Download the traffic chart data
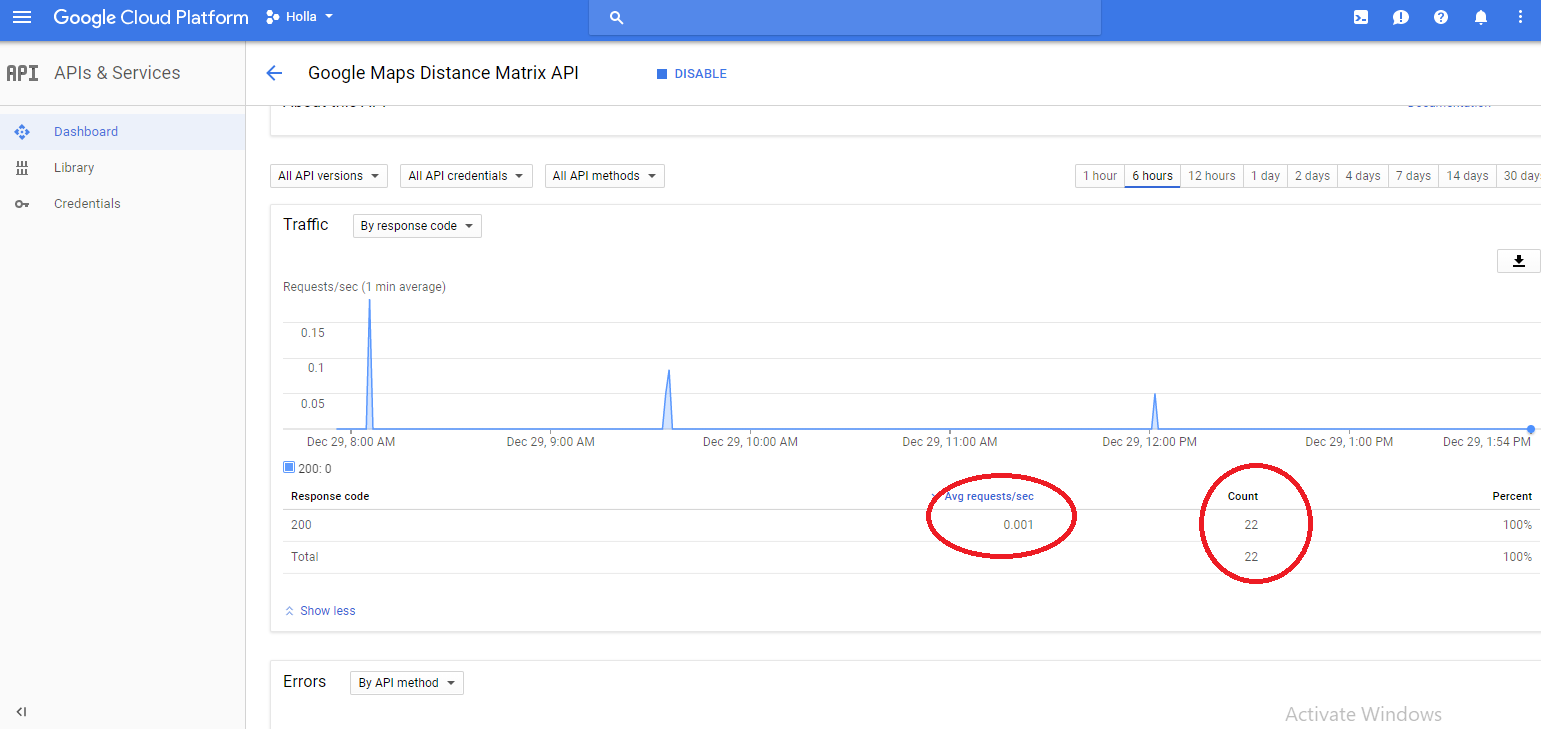The image size is (1541, 729). [x=1518, y=260]
